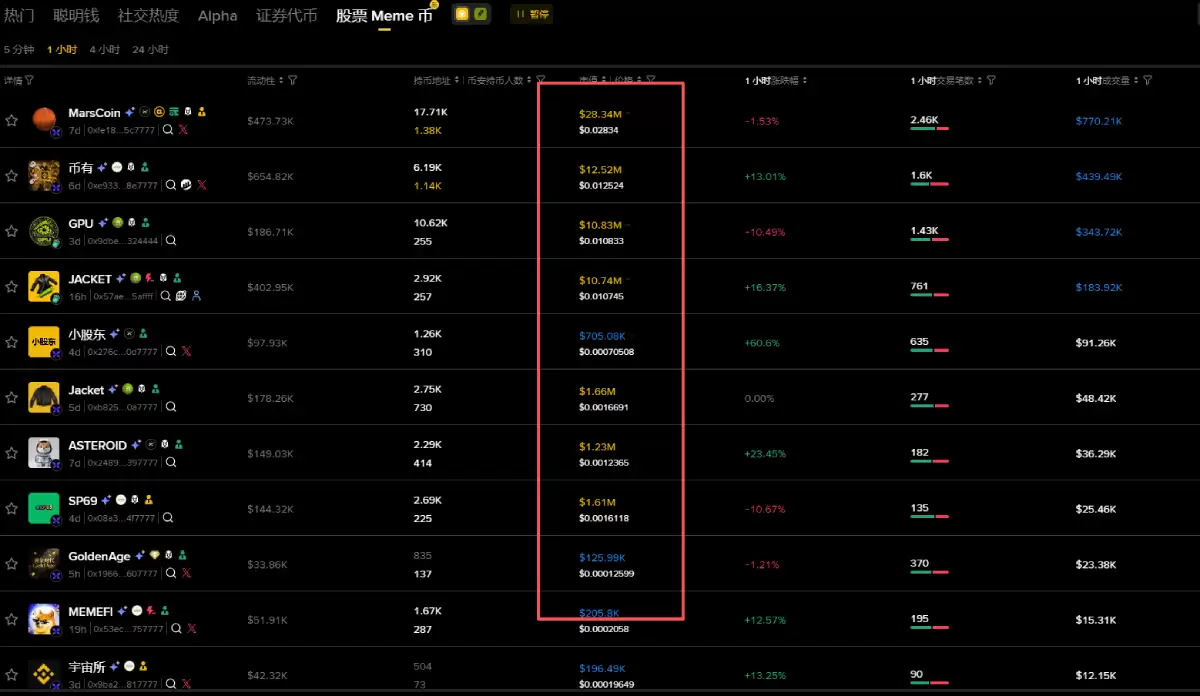Click the MarsCoin token logo
This screenshot has height=696, width=1200.
(44, 120)
